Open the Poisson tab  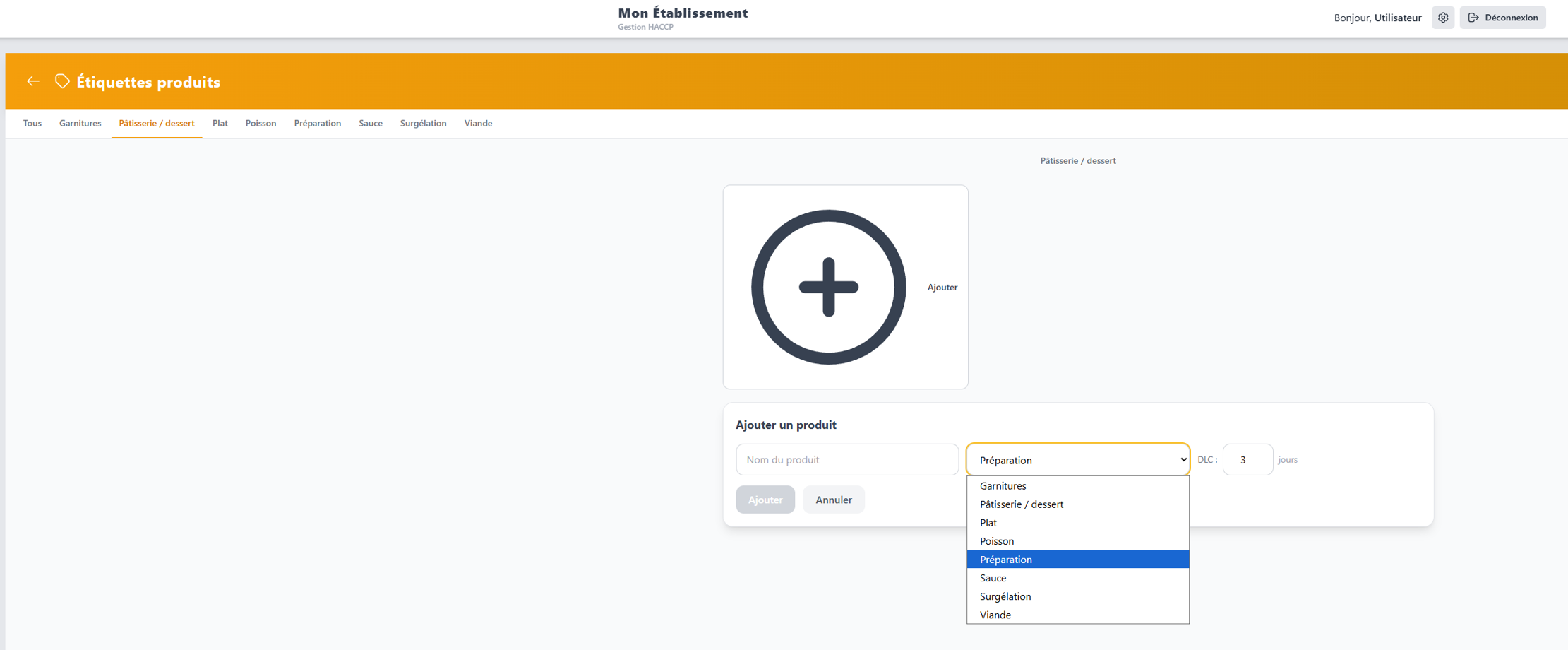click(x=261, y=123)
